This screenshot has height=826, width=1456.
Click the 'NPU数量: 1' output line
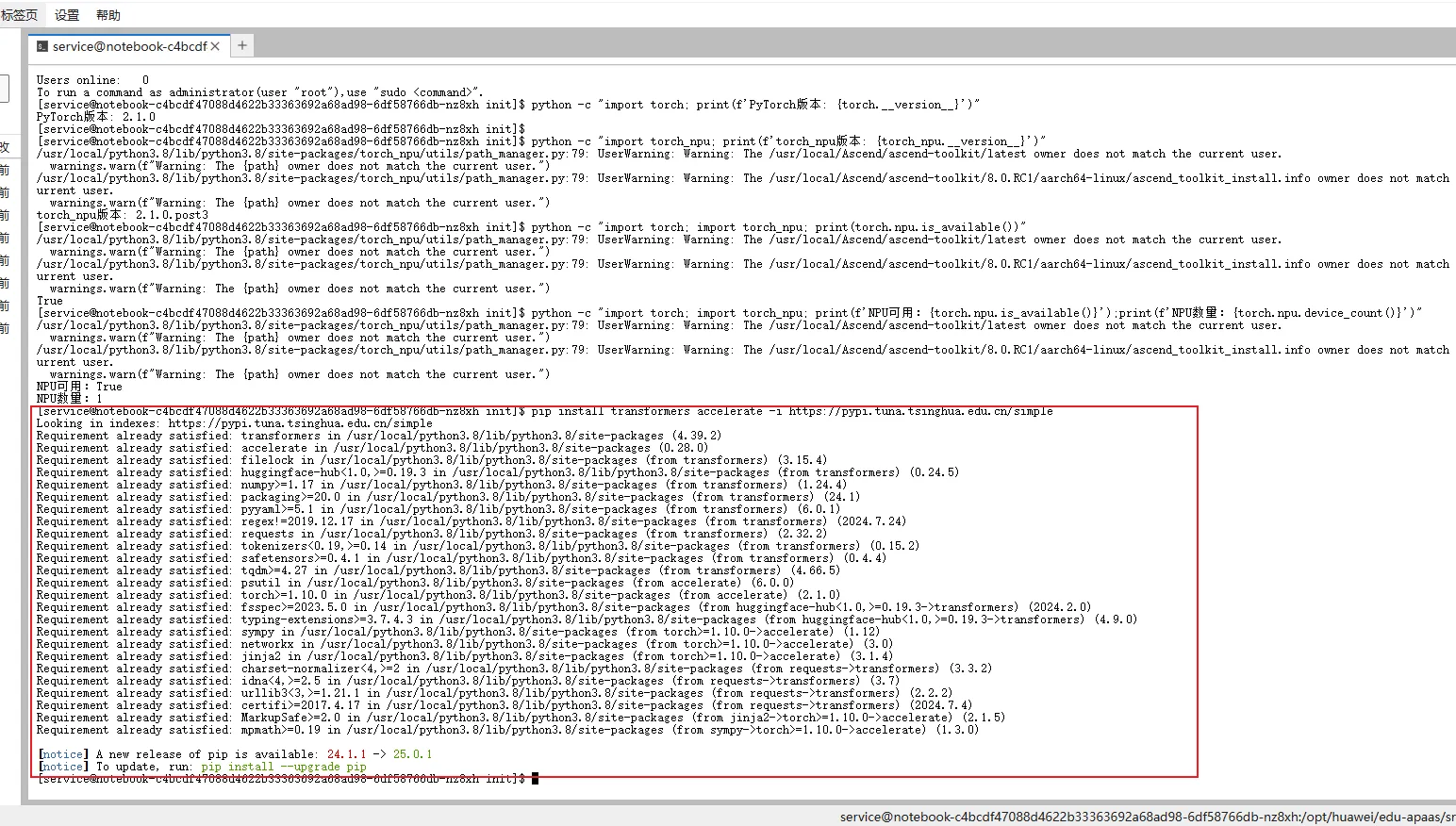coord(70,399)
